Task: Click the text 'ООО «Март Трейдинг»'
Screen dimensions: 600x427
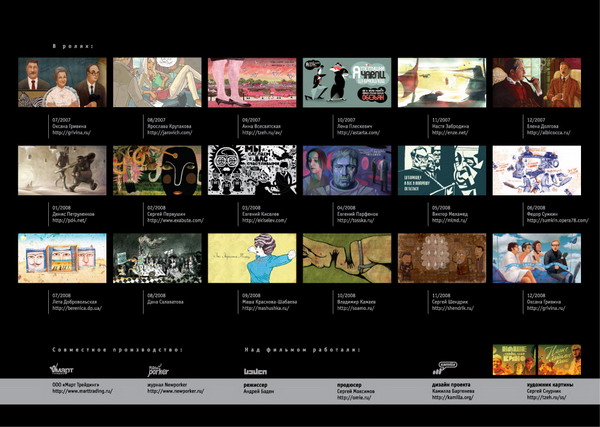Action: (x=76, y=385)
